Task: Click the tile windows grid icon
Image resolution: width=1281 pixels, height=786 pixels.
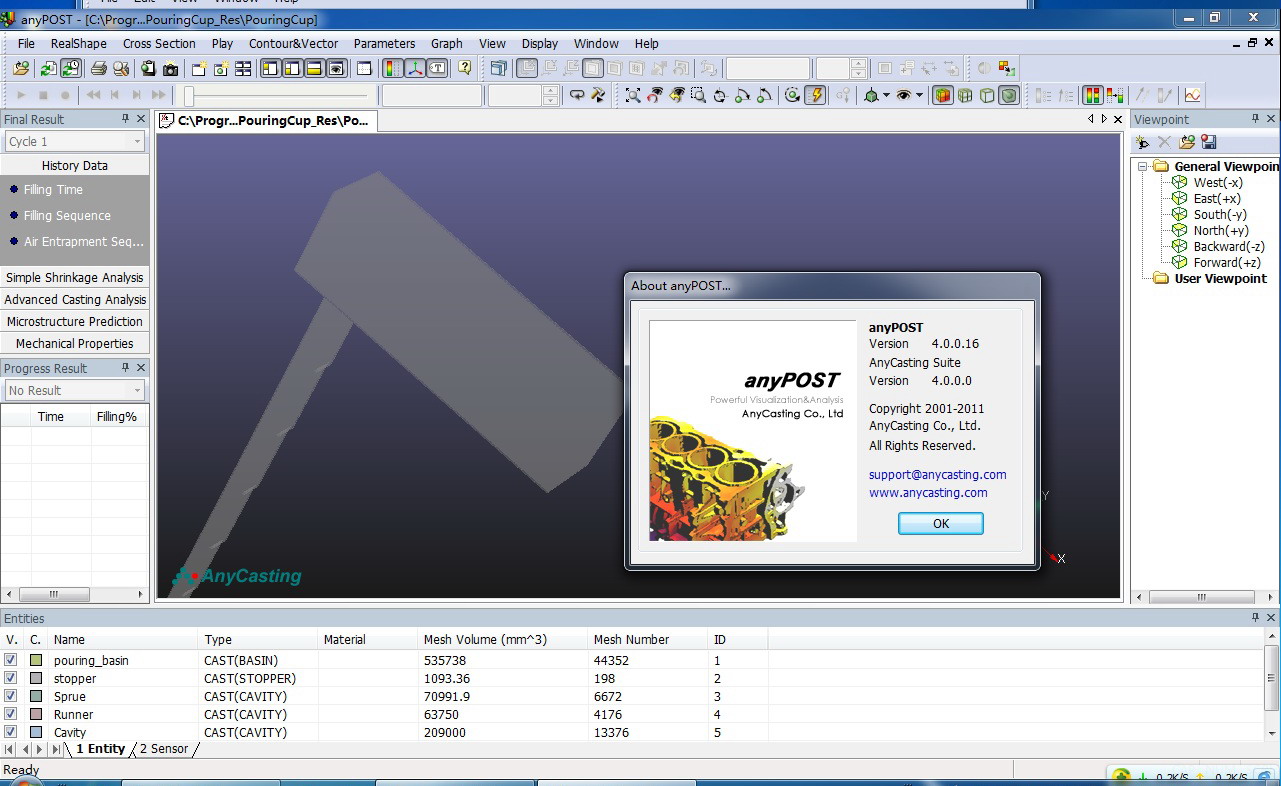Action: [243, 68]
